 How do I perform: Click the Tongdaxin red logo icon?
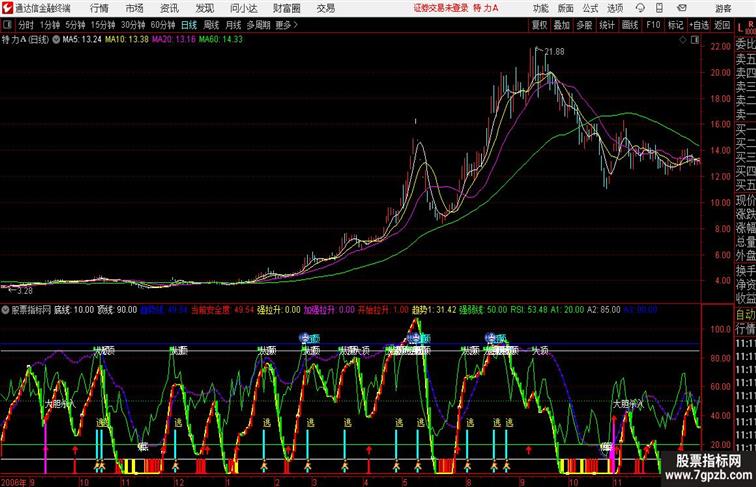pos(7,8)
